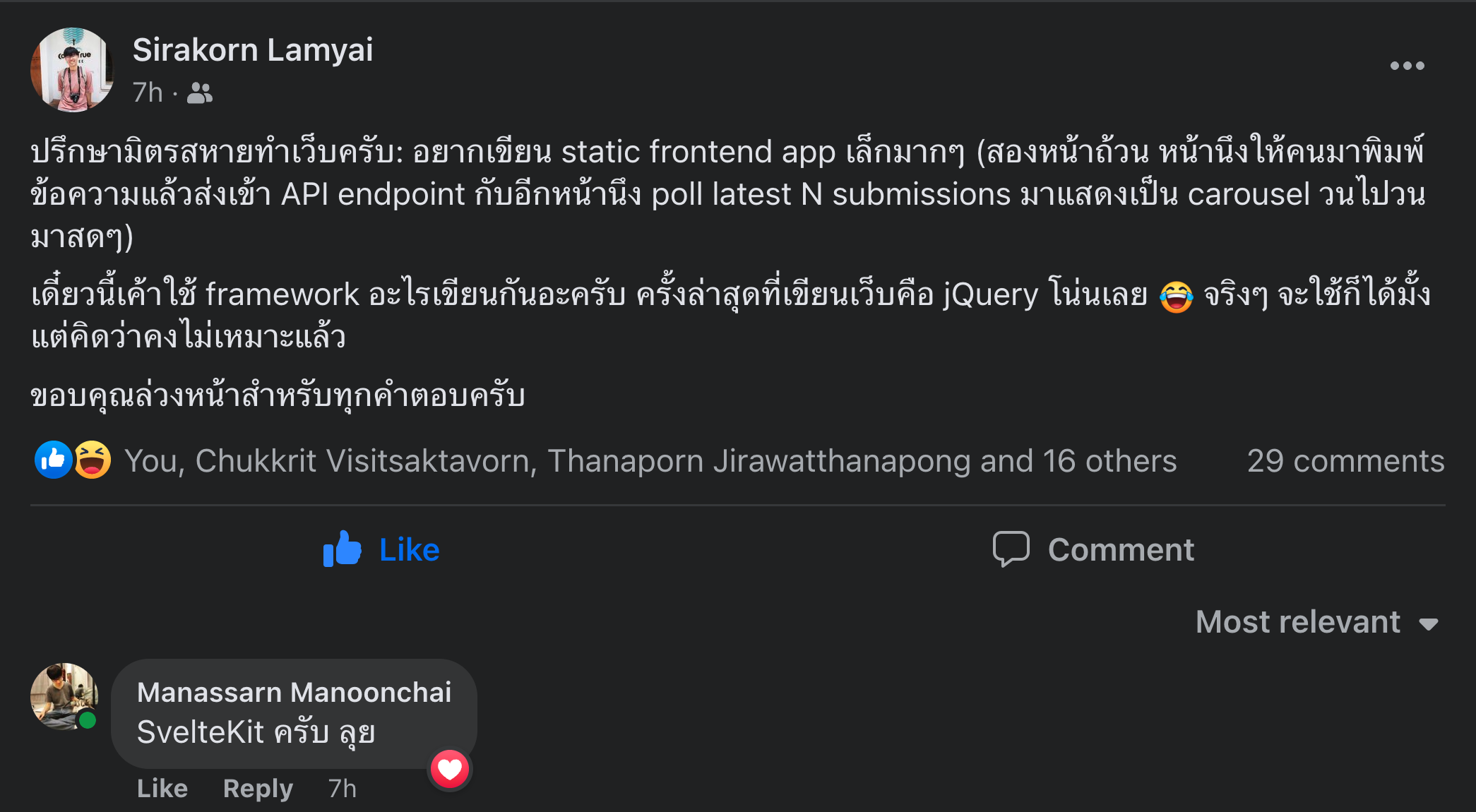Click the Like reaction emoji in reactions summary
This screenshot has width=1476, height=812.
(x=54, y=460)
